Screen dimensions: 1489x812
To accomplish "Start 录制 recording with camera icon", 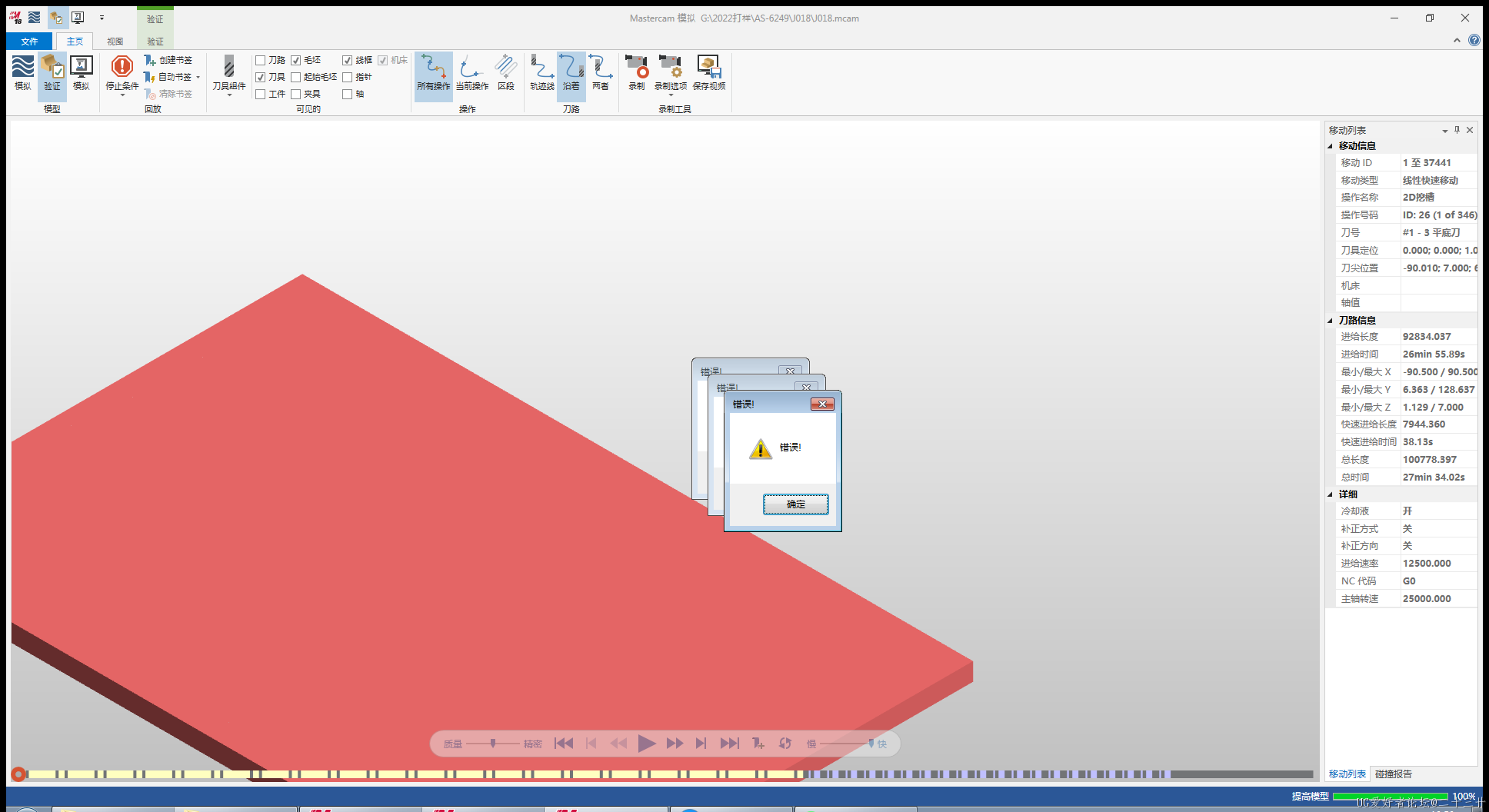I will [637, 73].
